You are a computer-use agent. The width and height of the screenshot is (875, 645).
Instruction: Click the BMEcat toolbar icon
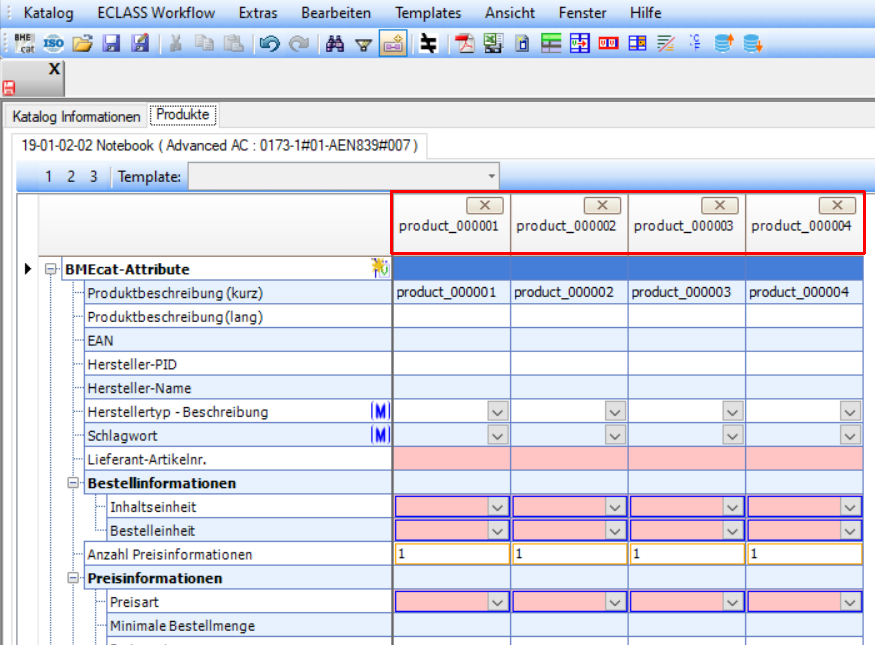[x=24, y=43]
